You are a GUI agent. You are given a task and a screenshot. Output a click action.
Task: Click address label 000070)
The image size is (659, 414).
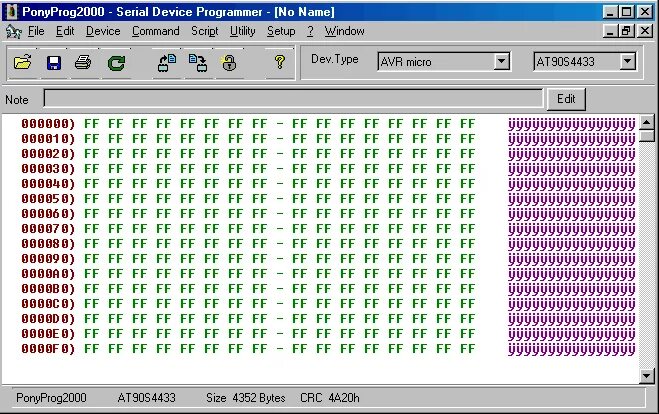click(48, 229)
